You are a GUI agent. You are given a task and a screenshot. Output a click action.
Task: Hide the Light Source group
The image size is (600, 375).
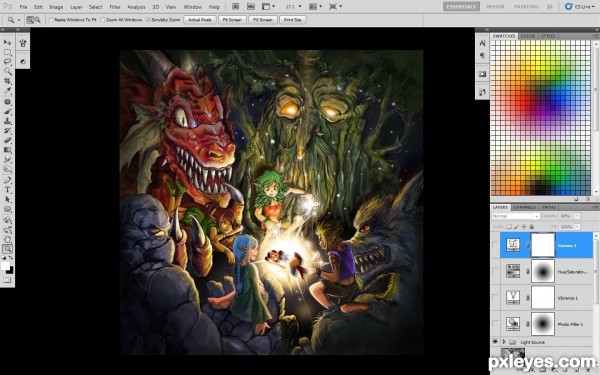495,342
